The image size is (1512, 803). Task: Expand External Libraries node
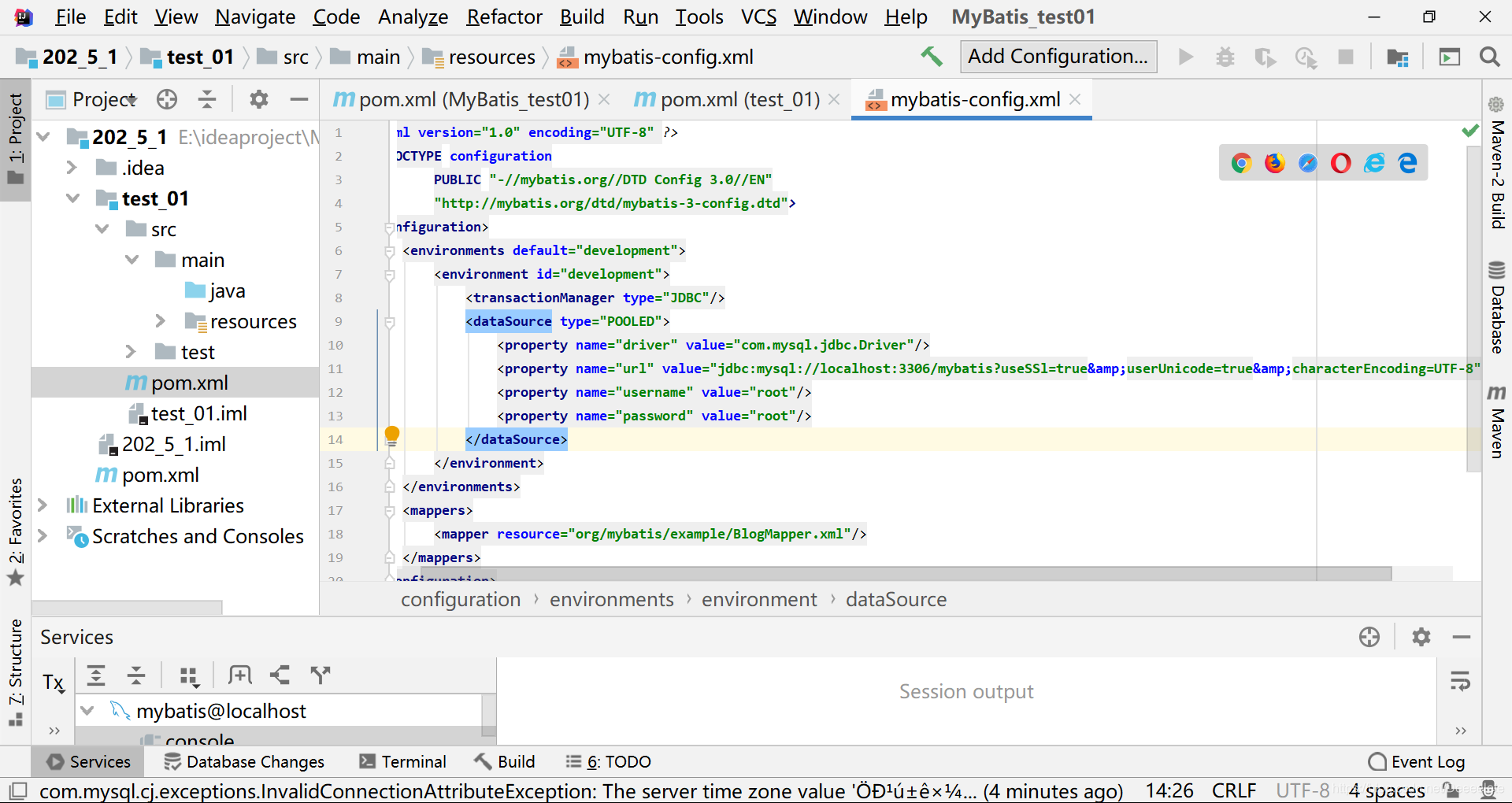click(x=43, y=505)
